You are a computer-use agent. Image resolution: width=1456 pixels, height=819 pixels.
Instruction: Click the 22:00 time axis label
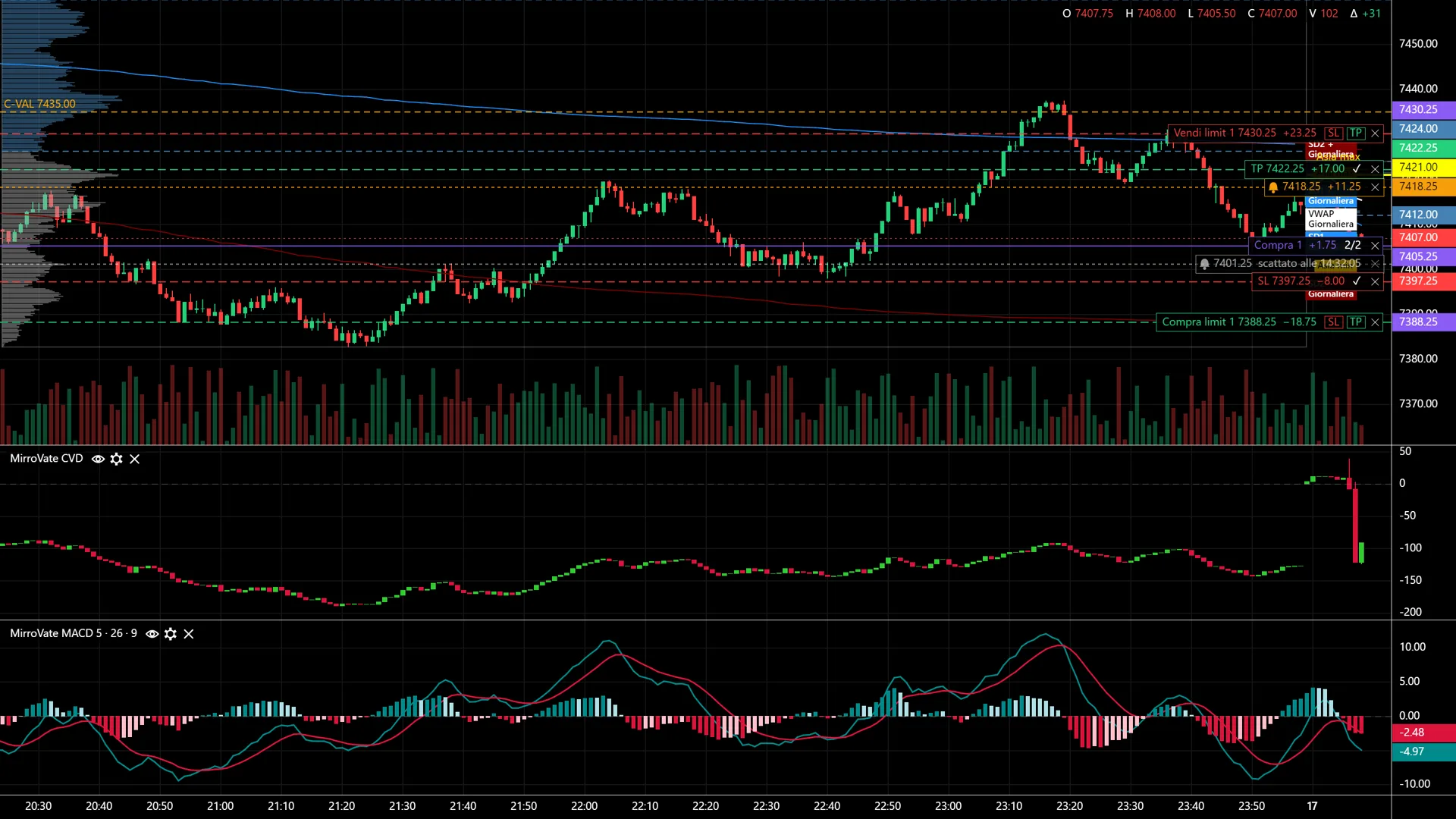[x=584, y=806]
